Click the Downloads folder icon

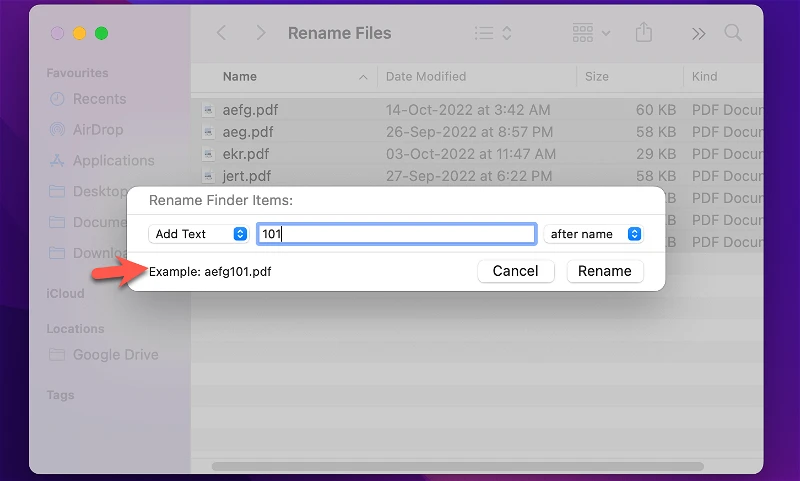57,253
